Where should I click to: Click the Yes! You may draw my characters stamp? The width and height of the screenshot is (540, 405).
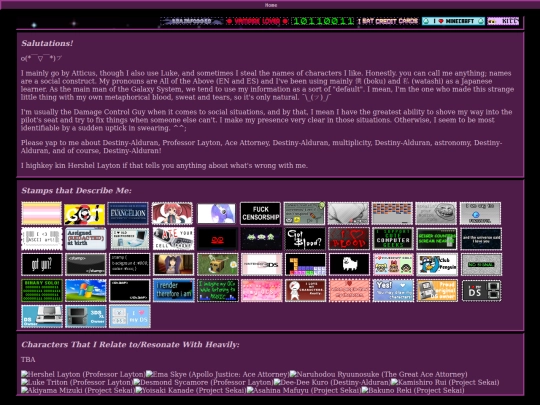pyautogui.click(x=393, y=291)
